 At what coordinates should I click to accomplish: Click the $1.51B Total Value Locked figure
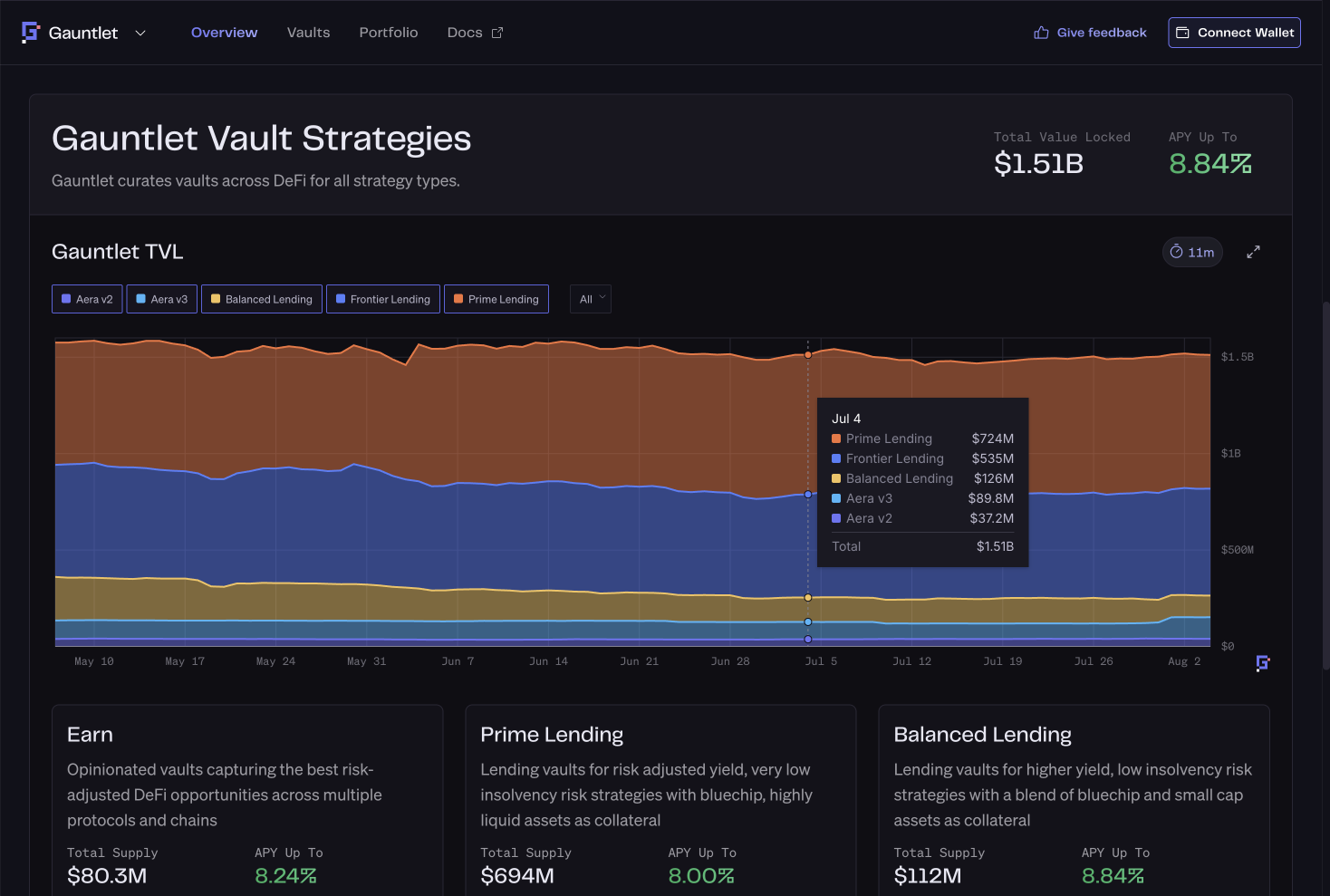tap(1038, 164)
